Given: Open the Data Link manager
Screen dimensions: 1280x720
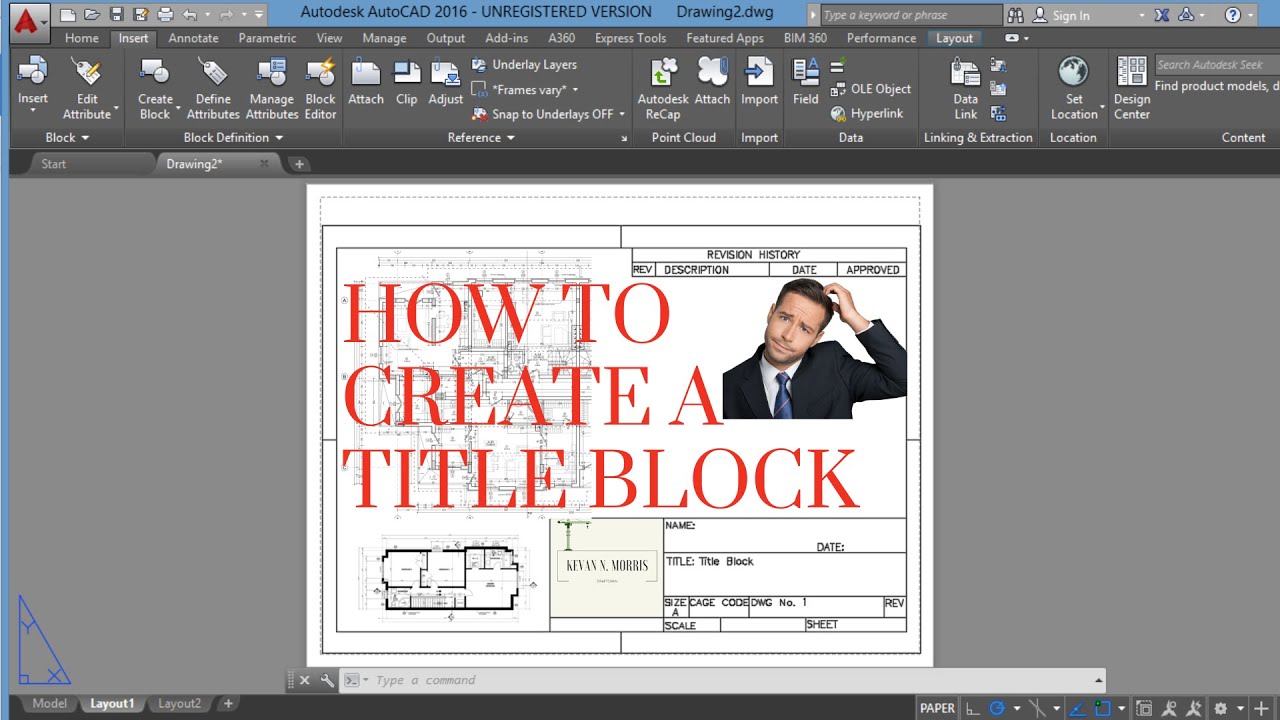Looking at the screenshot, I should pyautogui.click(x=965, y=88).
